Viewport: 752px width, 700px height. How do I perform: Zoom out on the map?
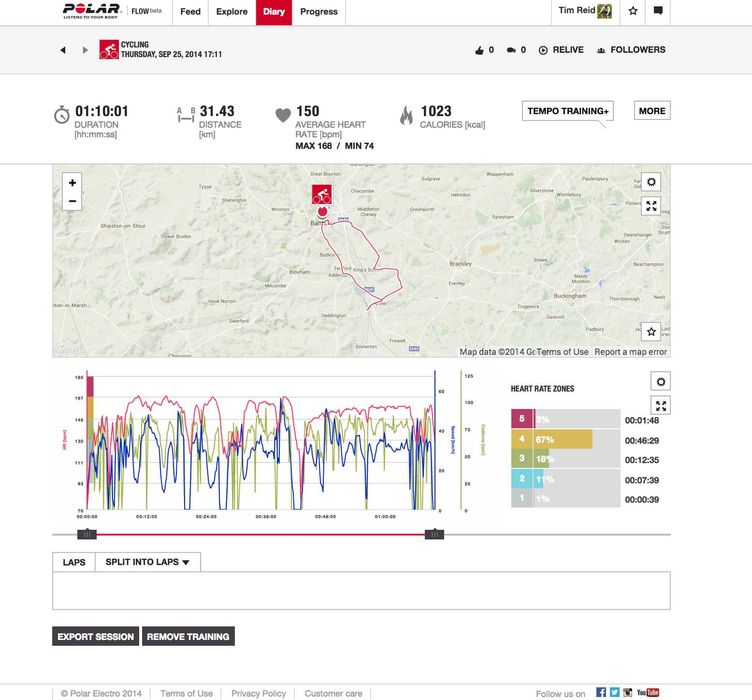click(x=72, y=201)
